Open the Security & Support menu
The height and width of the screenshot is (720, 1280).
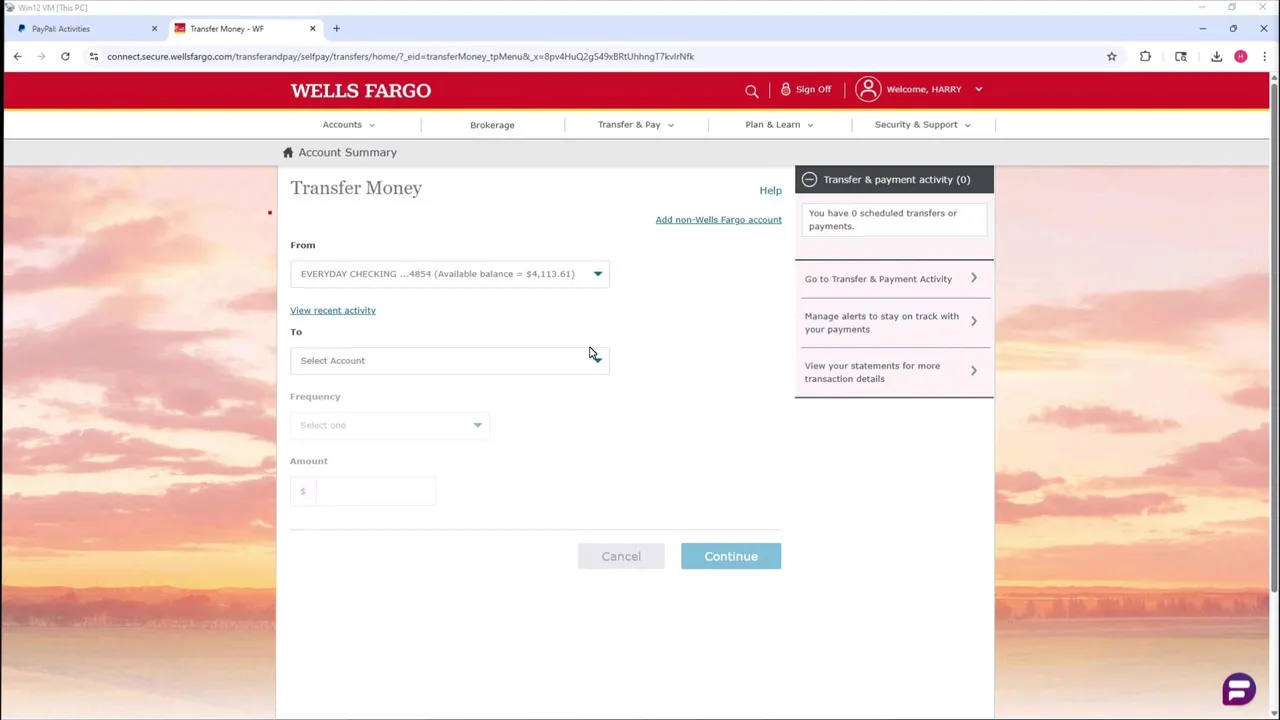click(x=922, y=125)
